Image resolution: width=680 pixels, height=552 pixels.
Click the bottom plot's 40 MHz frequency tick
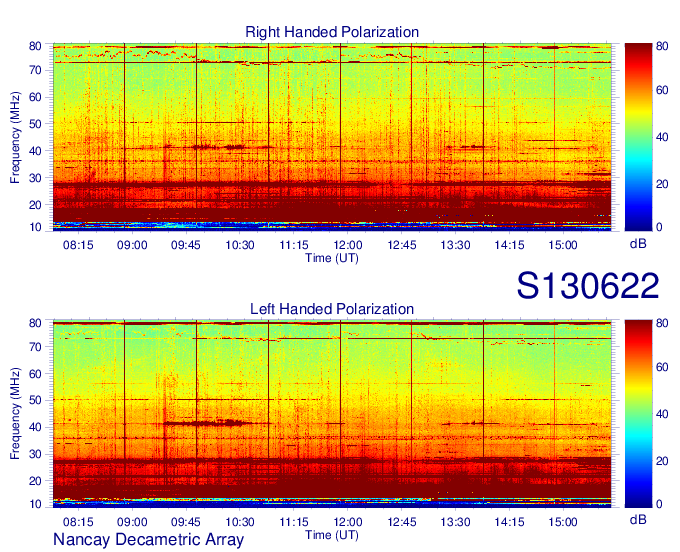[35, 428]
